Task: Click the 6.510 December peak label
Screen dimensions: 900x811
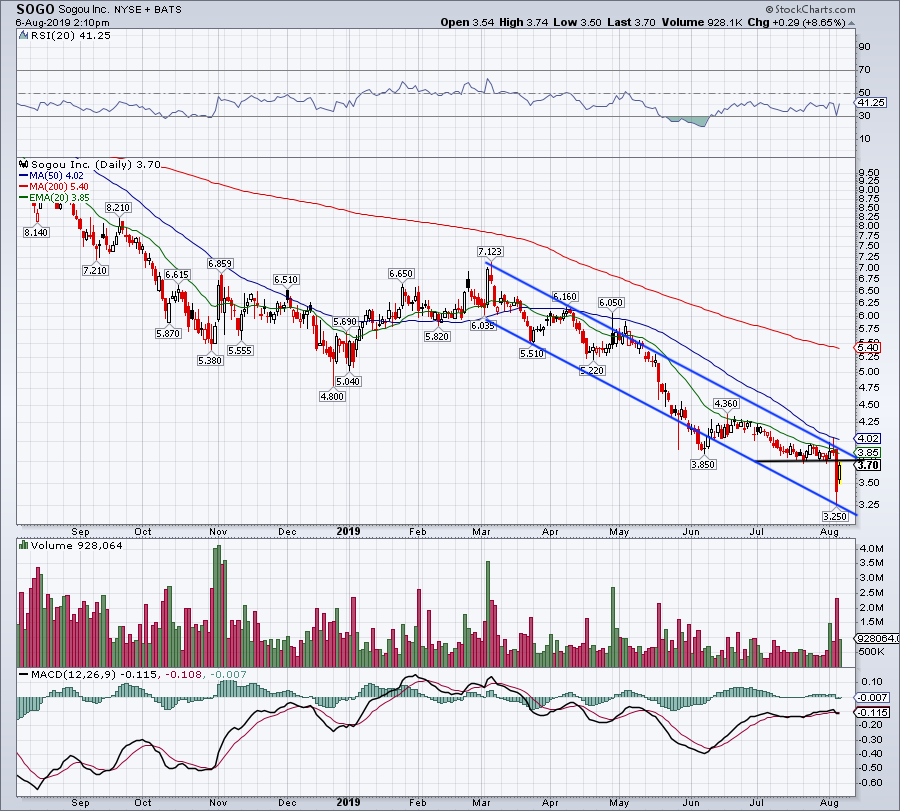Action: click(x=285, y=280)
